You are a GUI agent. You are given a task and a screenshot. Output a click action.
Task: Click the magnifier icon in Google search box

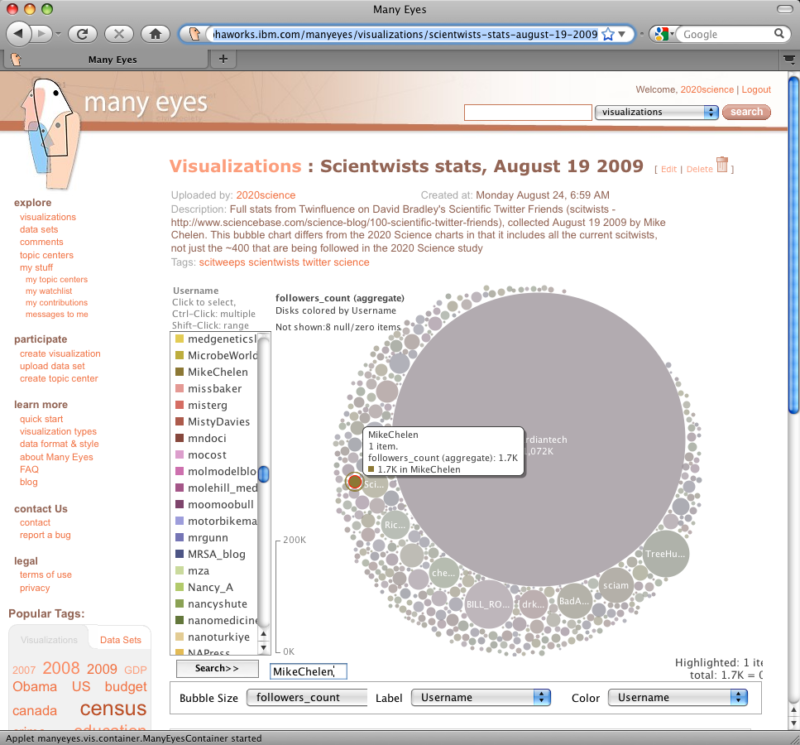(x=779, y=34)
